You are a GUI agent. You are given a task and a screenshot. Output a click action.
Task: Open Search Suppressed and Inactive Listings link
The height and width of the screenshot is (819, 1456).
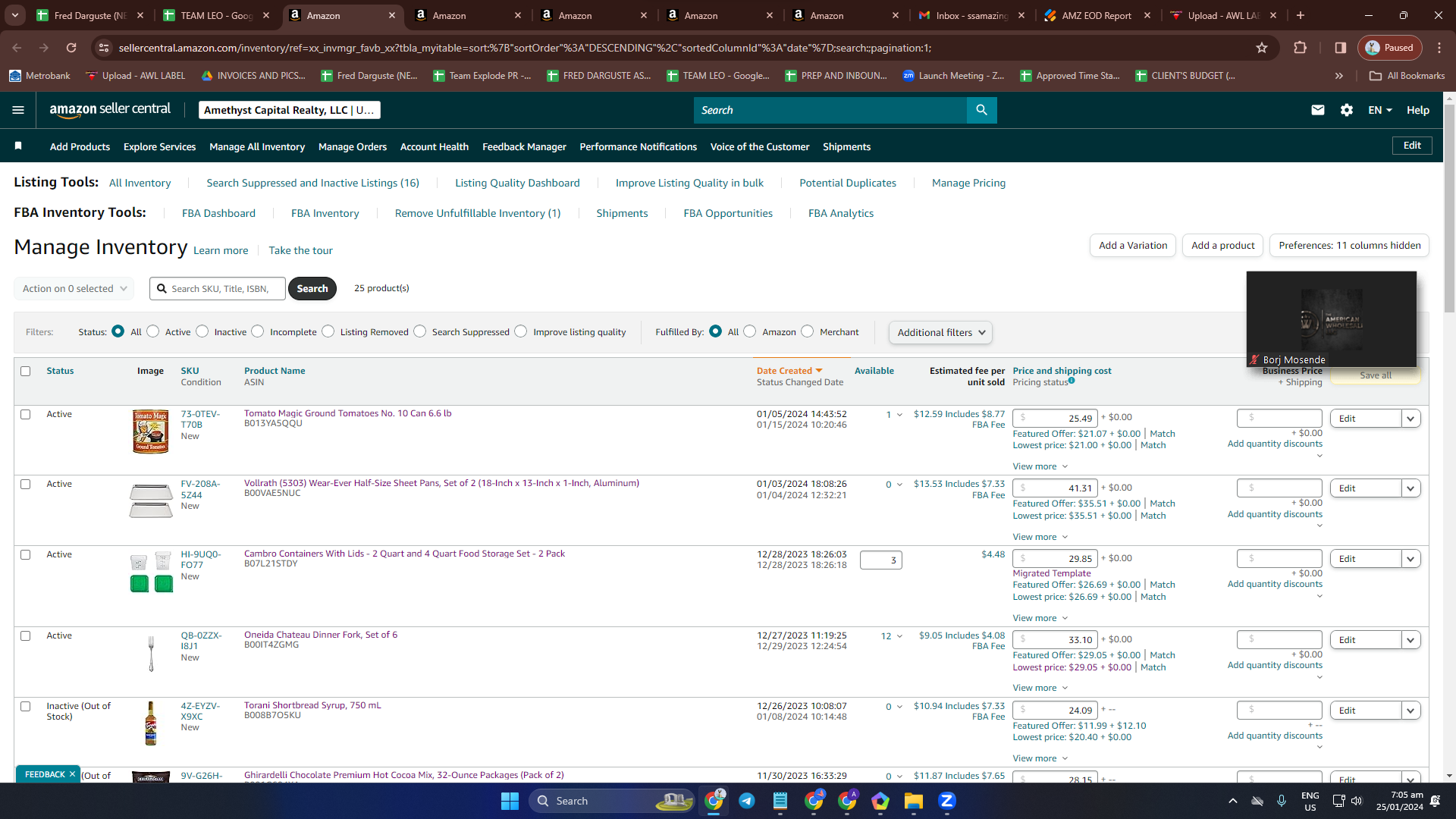click(x=312, y=183)
